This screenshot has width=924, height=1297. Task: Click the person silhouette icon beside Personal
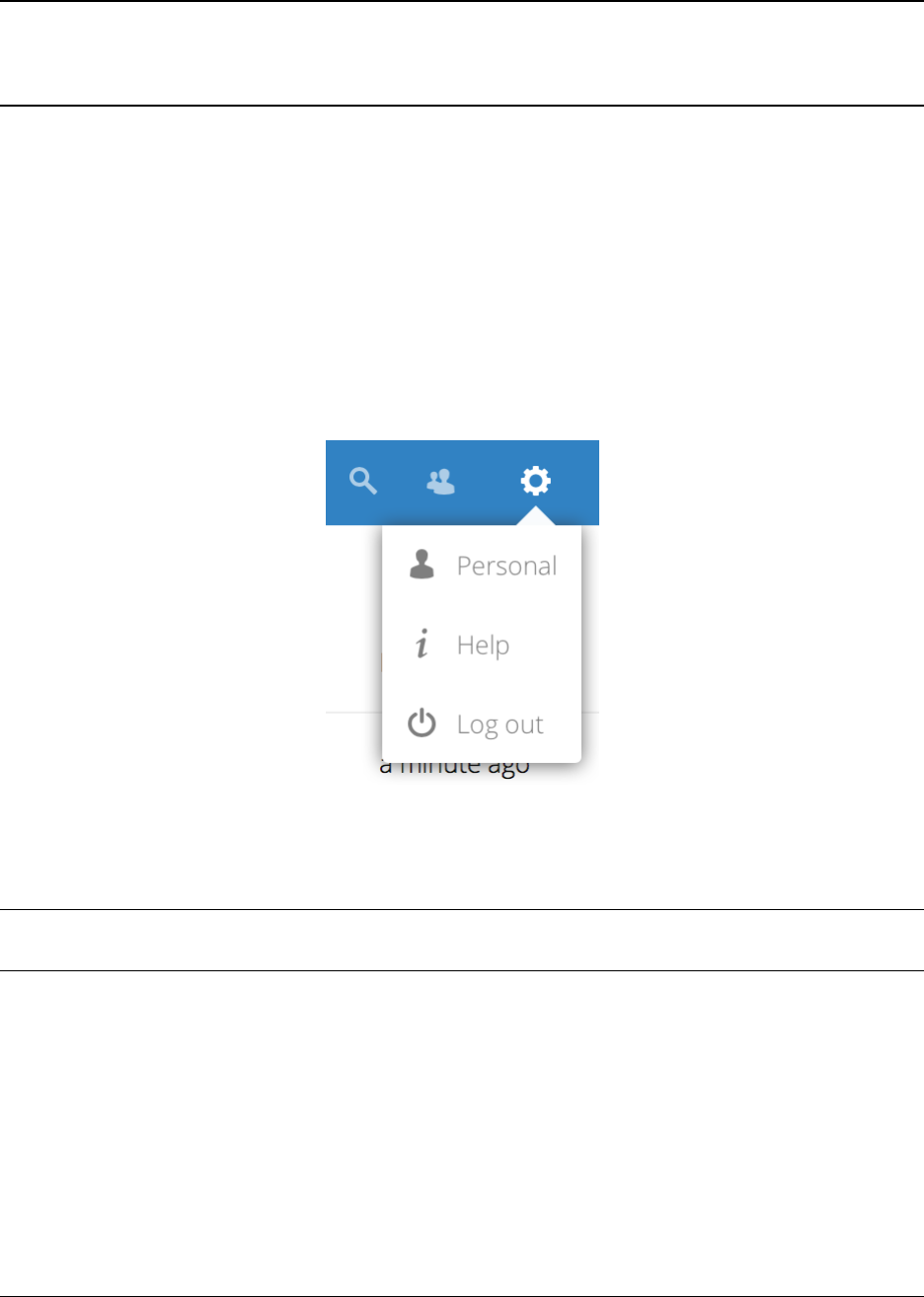pos(422,565)
